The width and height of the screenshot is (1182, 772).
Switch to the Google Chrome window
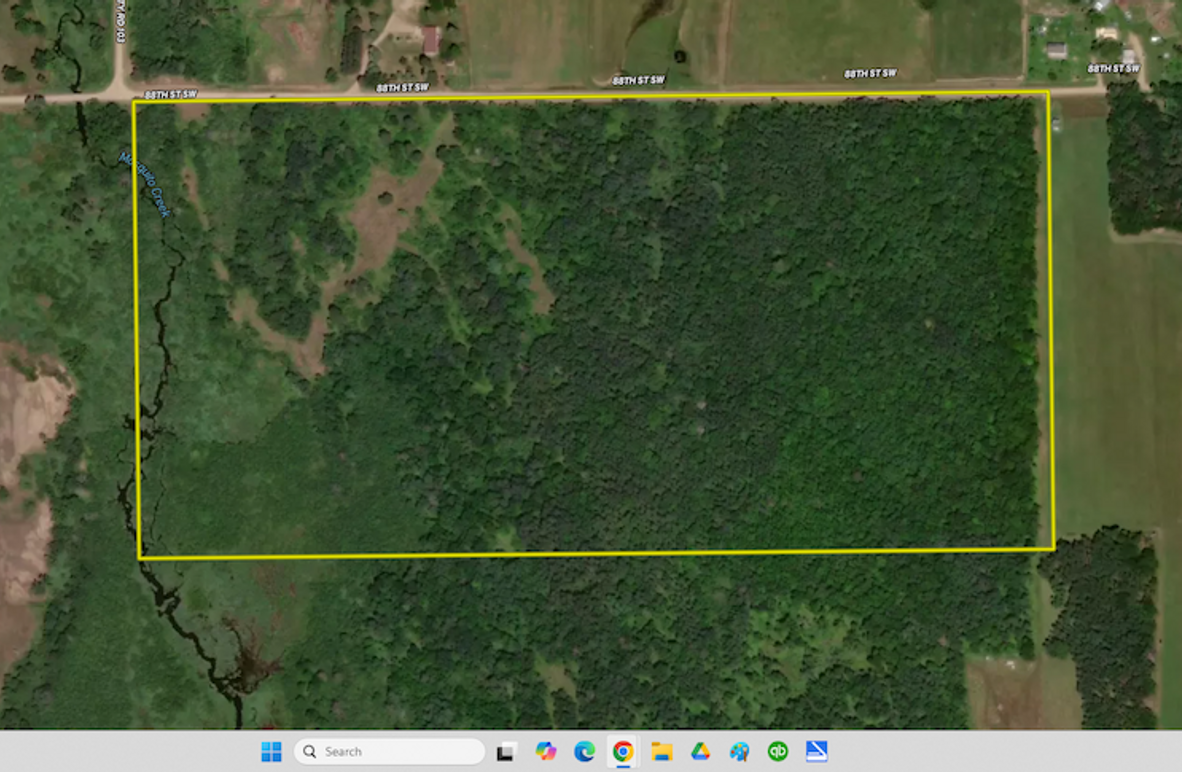tap(623, 751)
